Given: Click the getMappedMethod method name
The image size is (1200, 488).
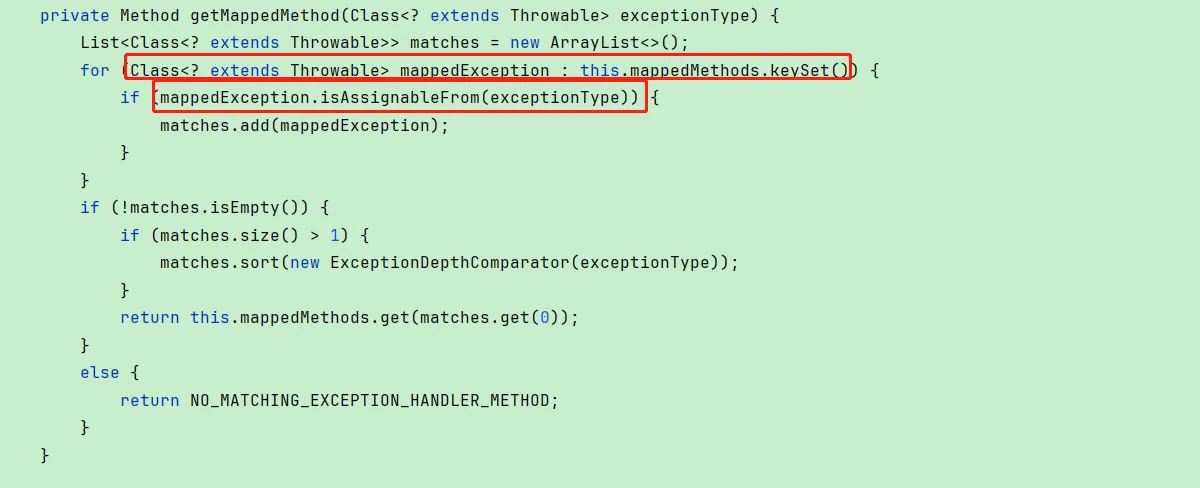Looking at the screenshot, I should tap(264, 16).
